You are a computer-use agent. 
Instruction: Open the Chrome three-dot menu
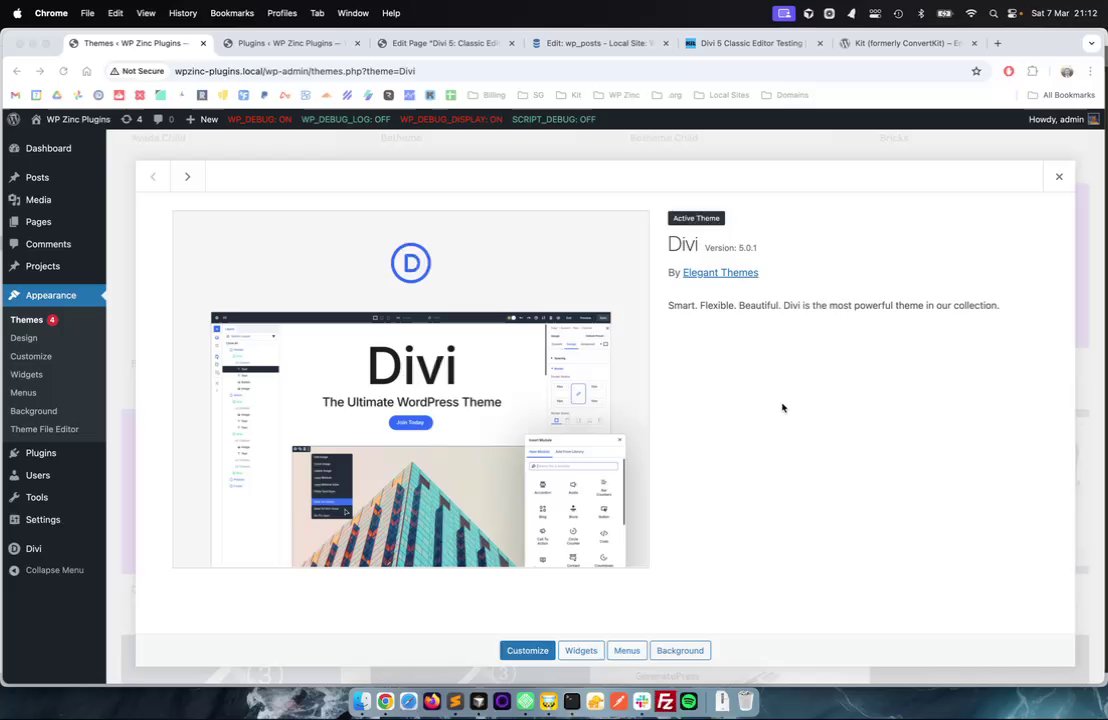[x=1090, y=71]
